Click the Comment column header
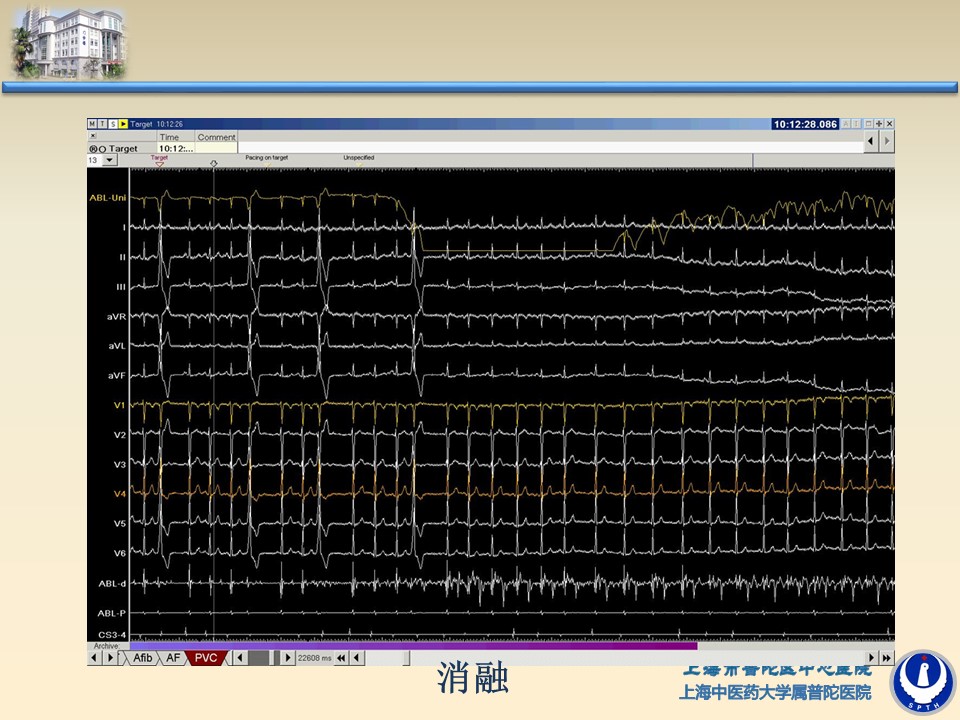 216,137
